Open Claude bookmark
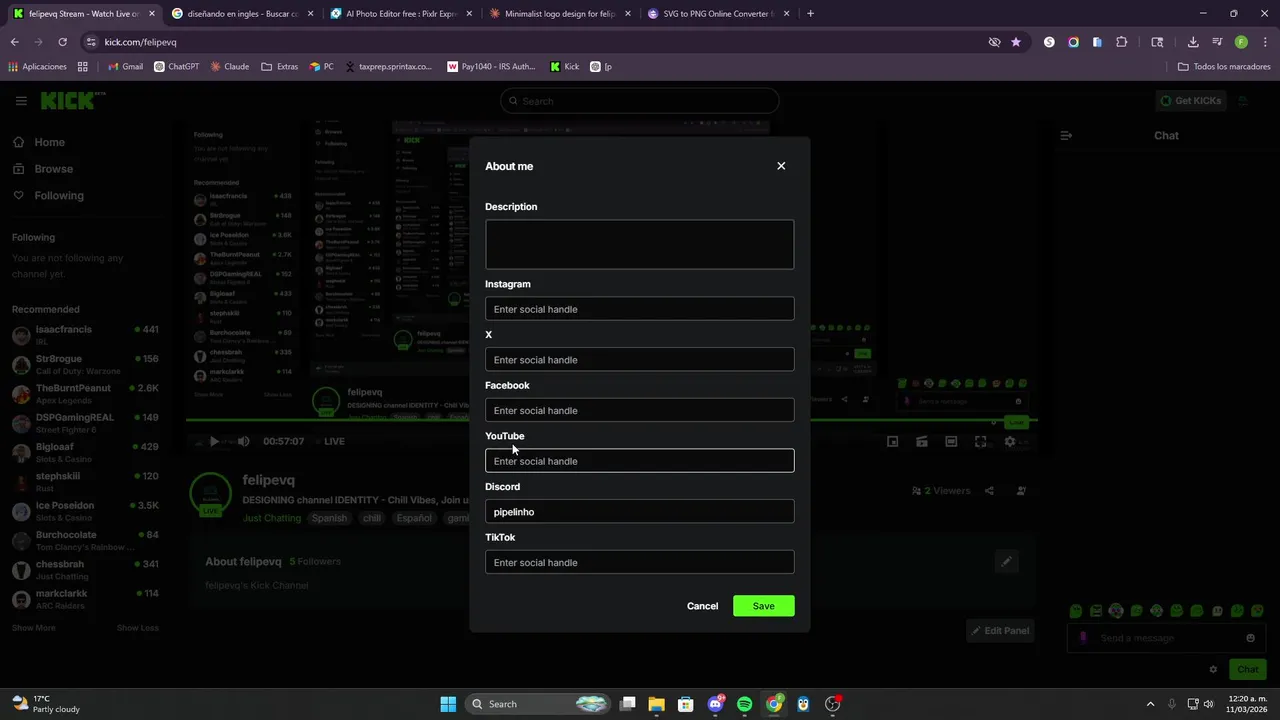The height and width of the screenshot is (720, 1280). coord(229,67)
